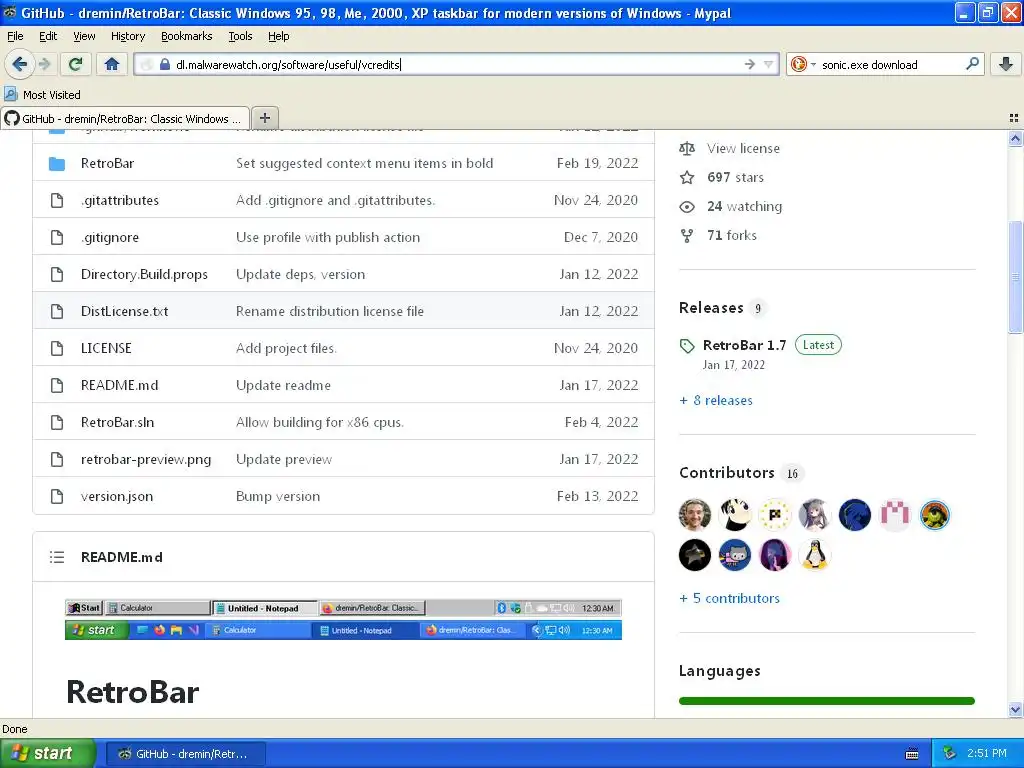Click the on-screen keyboard taskbar icon
This screenshot has width=1024, height=768.
912,754
